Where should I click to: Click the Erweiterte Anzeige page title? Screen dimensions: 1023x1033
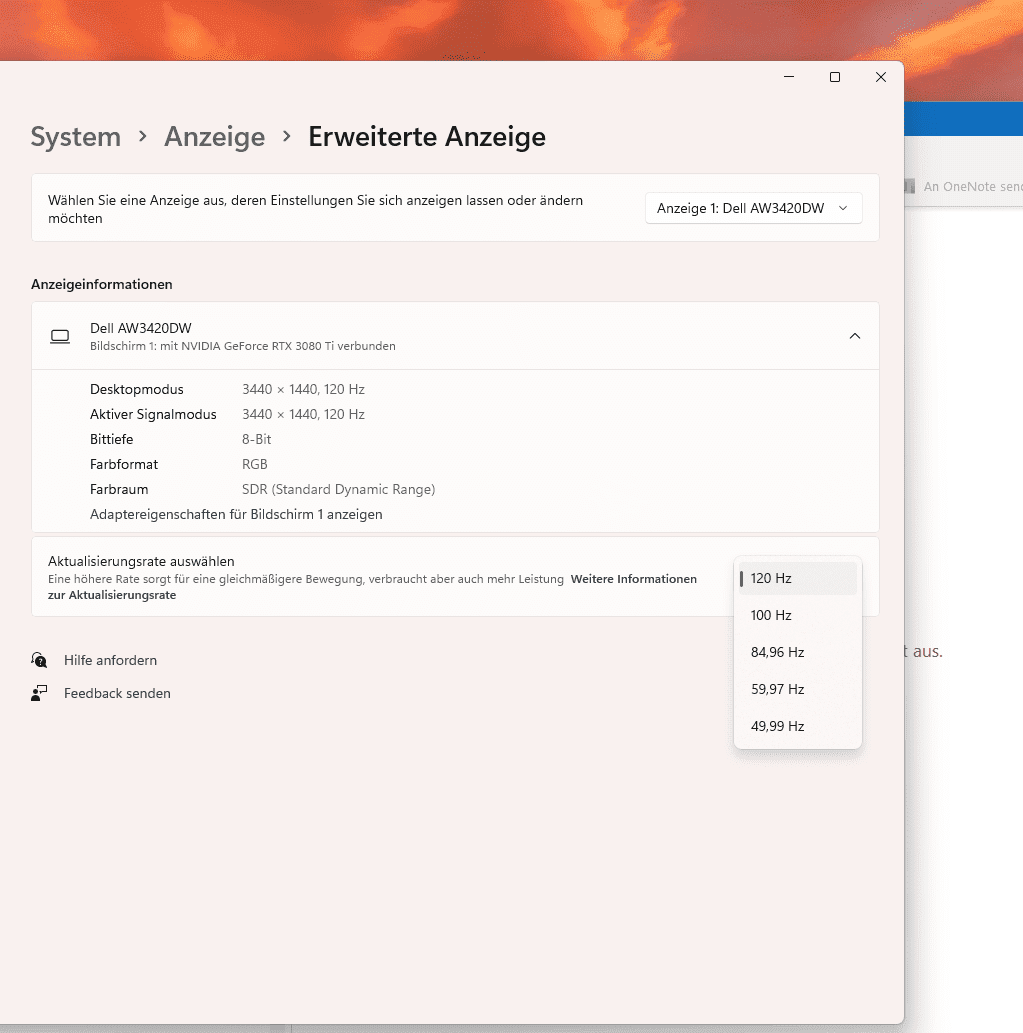(427, 137)
